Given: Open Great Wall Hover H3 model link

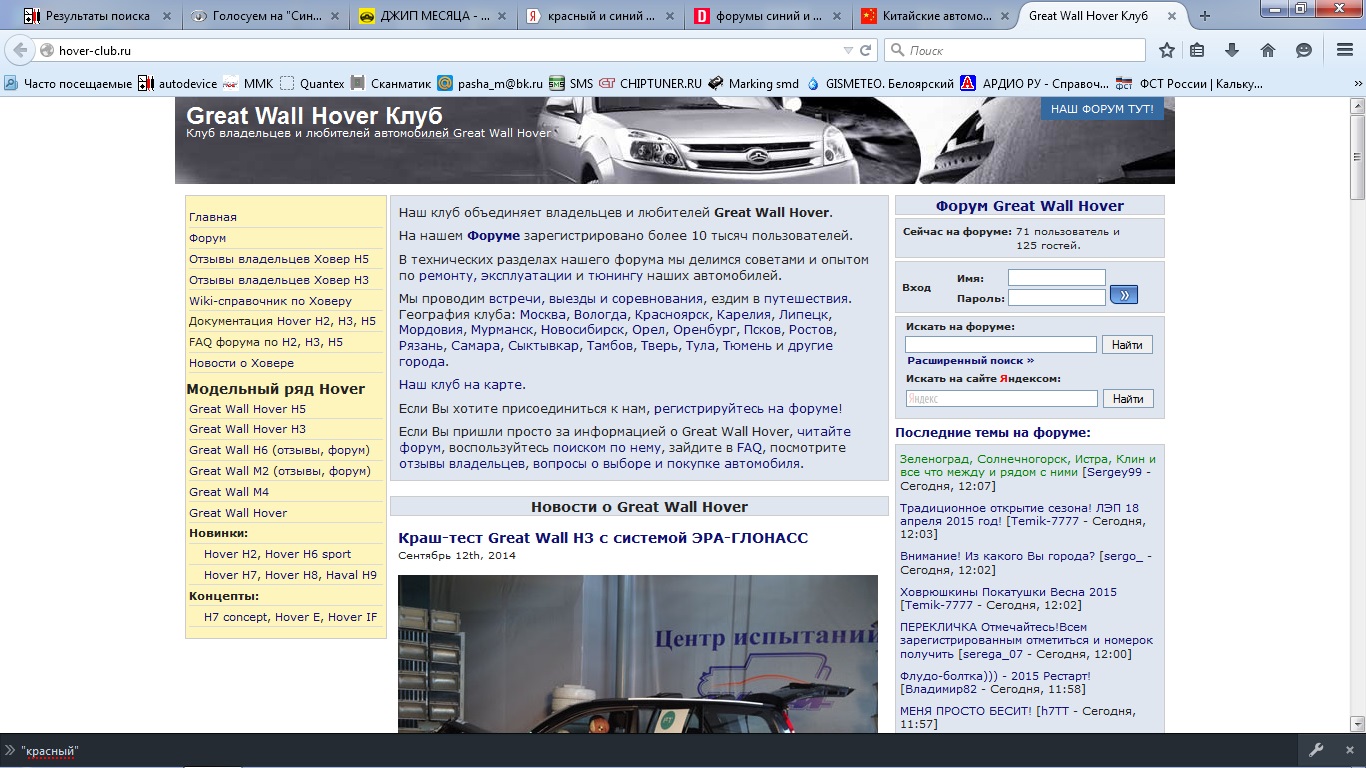Looking at the screenshot, I should pyautogui.click(x=248, y=429).
